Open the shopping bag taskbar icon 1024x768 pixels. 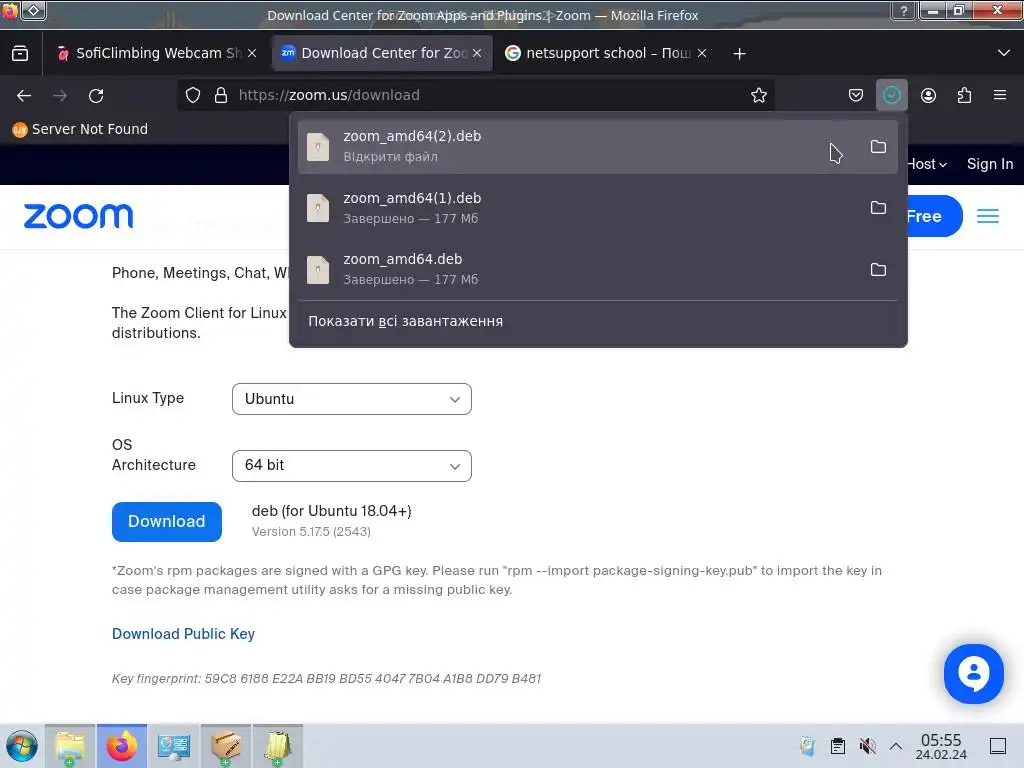pyautogui.click(x=277, y=746)
